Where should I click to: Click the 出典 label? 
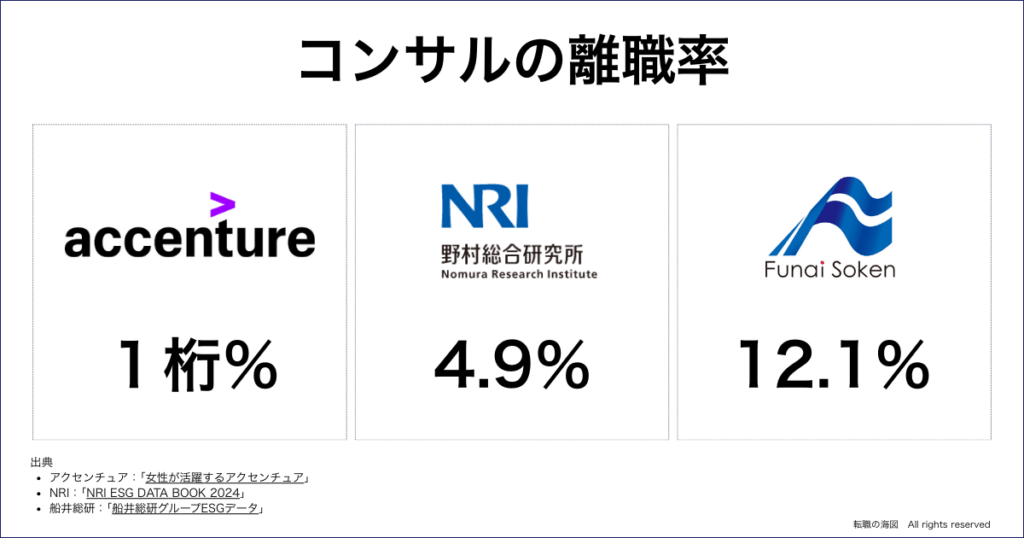click(41, 462)
